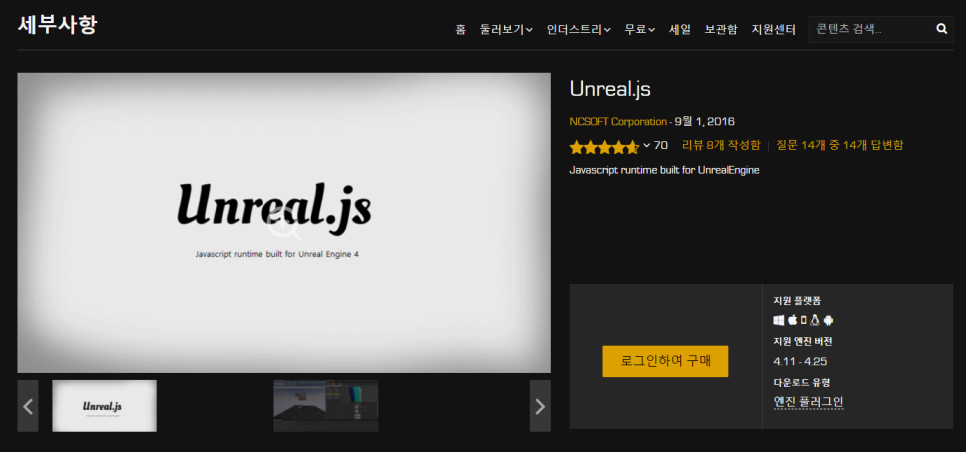Viewport: 966px width, 452px height.
Task: Click the large Unreal.js preview image
Action: 284,223
